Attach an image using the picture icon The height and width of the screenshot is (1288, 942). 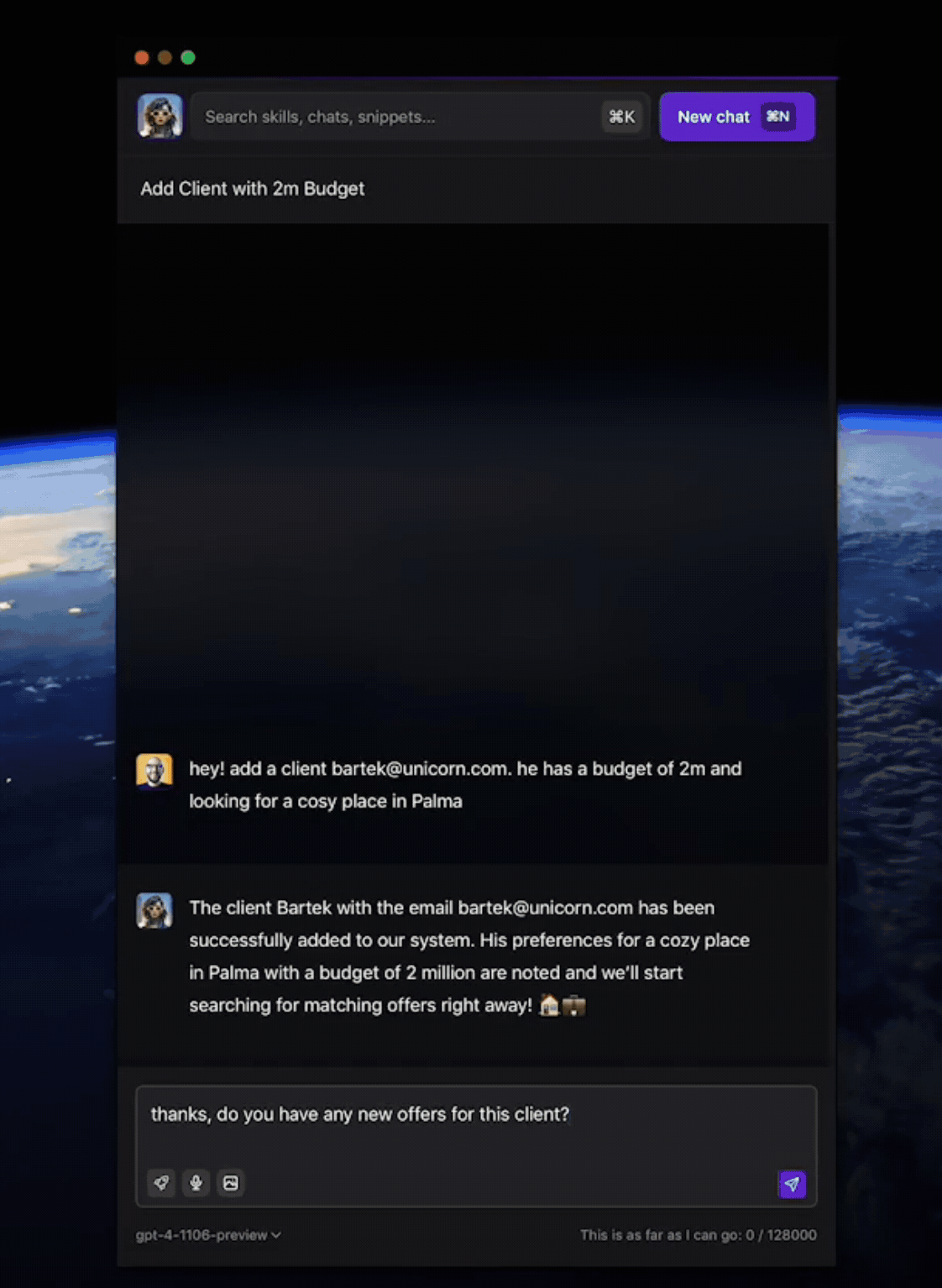click(231, 1183)
